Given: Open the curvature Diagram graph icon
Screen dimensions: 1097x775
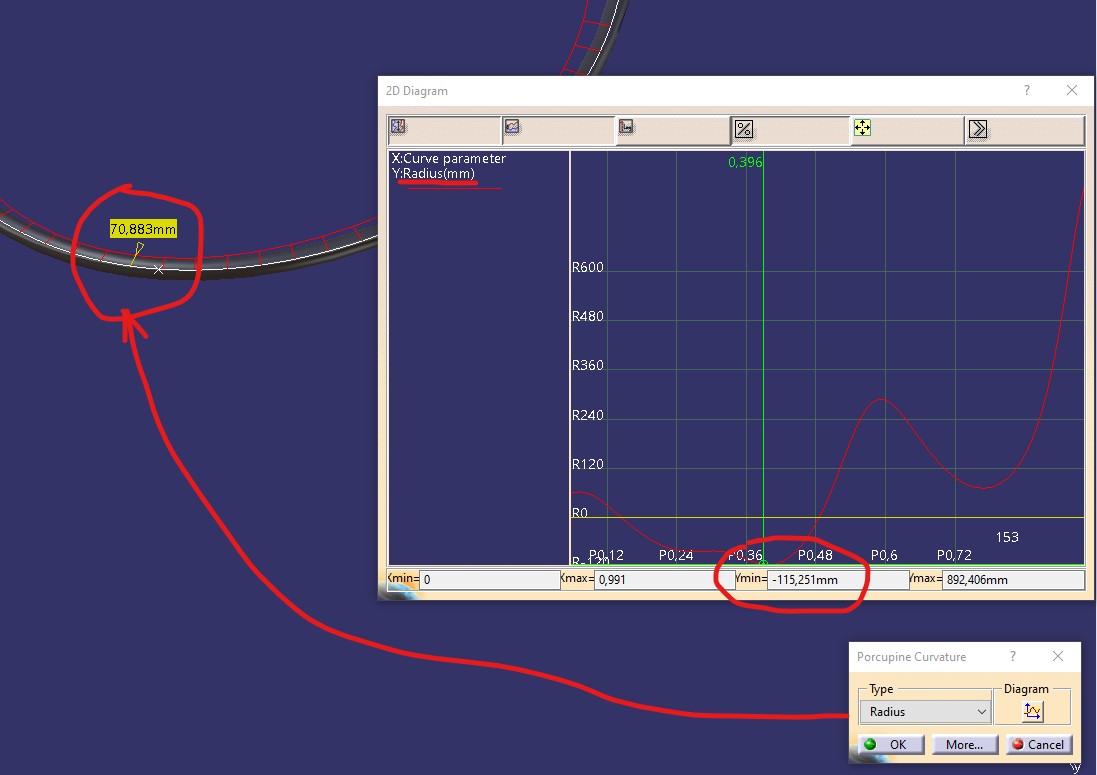Looking at the screenshot, I should point(1032,711).
